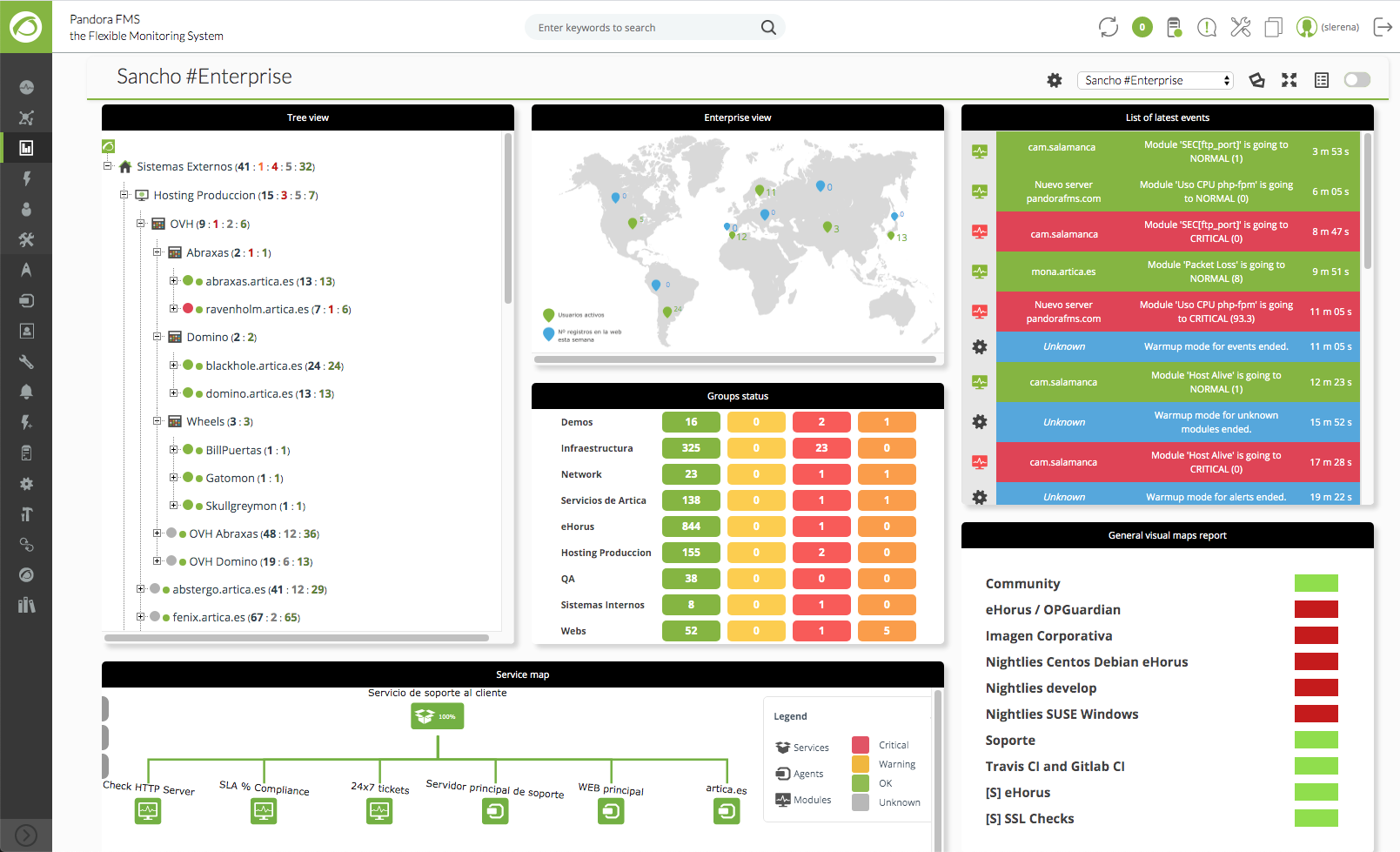Open 'Warmup mode for events ended' event
1400x852 pixels.
pyautogui.click(x=1178, y=346)
